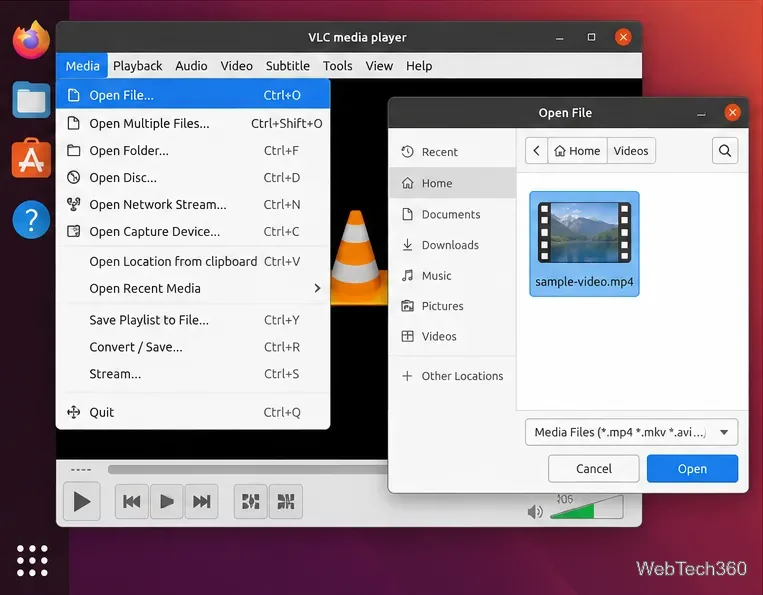Click Videos in the path bar
763x595 pixels.
[x=631, y=151]
